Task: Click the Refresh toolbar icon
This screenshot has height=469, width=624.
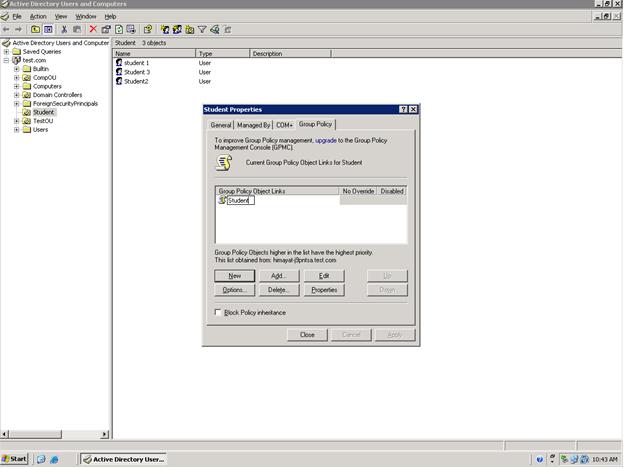Action: 119,29
